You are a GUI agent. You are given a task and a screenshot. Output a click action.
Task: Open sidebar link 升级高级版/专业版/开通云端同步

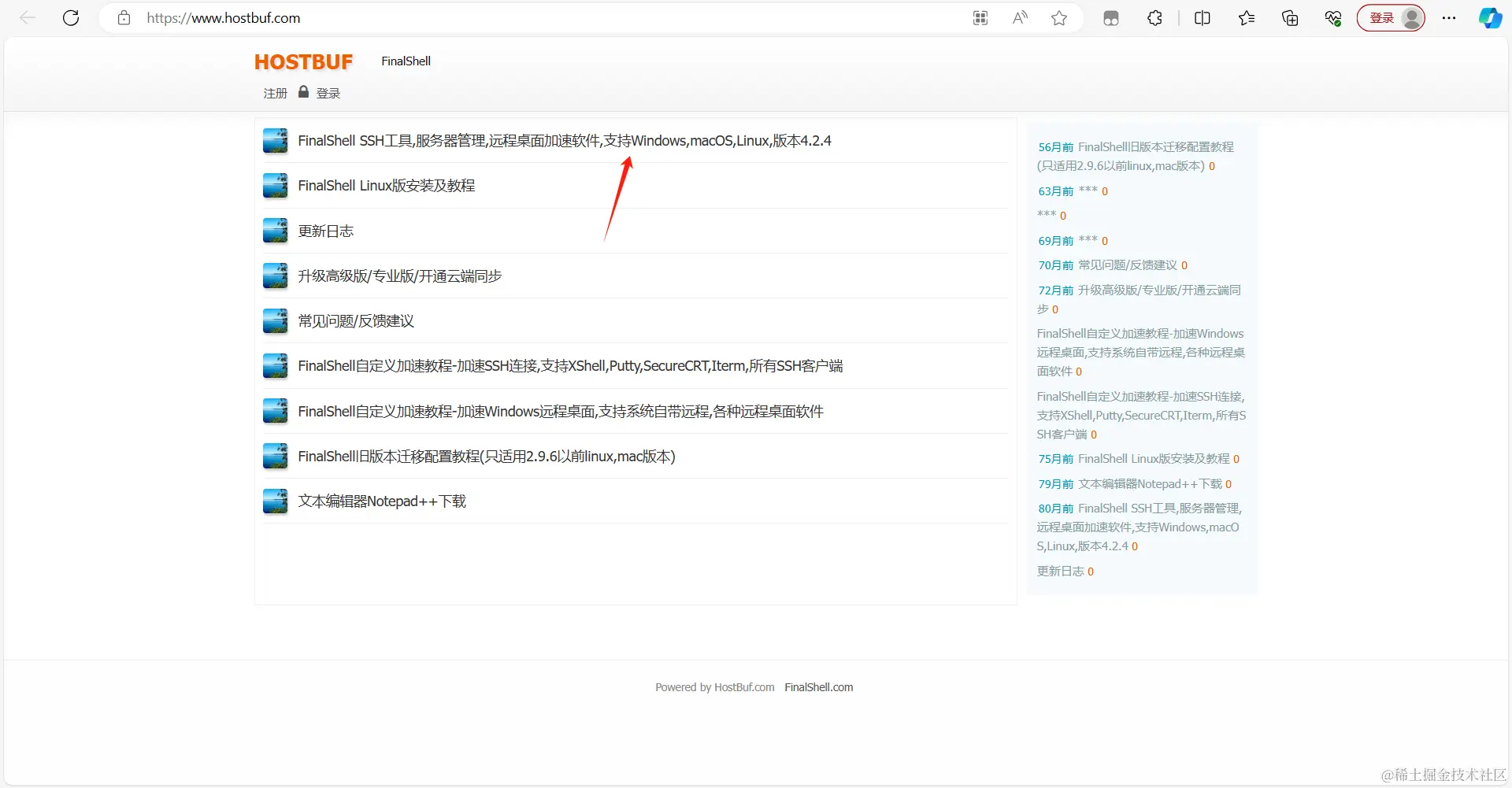pos(1140,300)
